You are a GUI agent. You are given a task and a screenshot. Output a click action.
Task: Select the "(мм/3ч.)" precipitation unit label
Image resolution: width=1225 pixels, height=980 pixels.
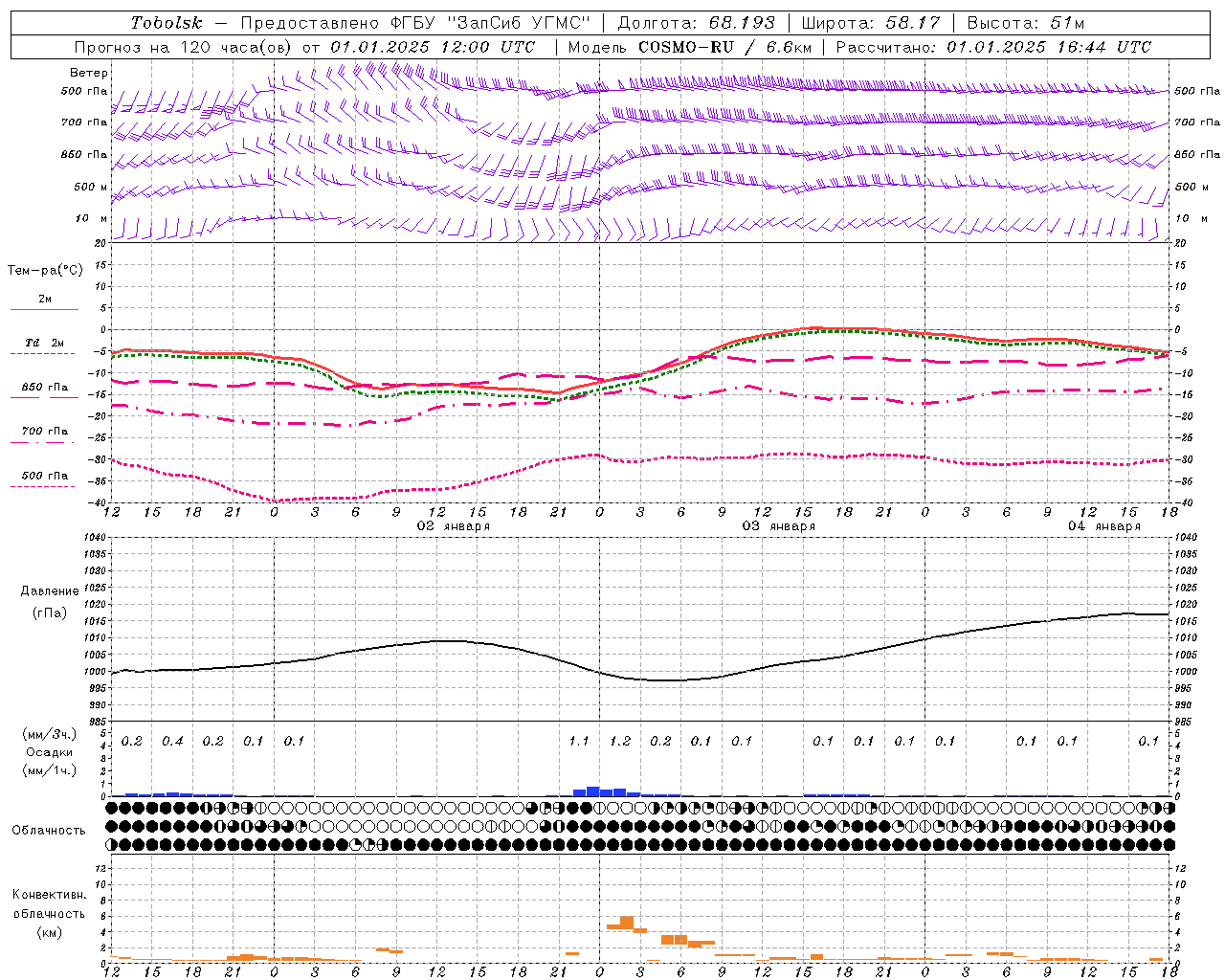coord(50,734)
